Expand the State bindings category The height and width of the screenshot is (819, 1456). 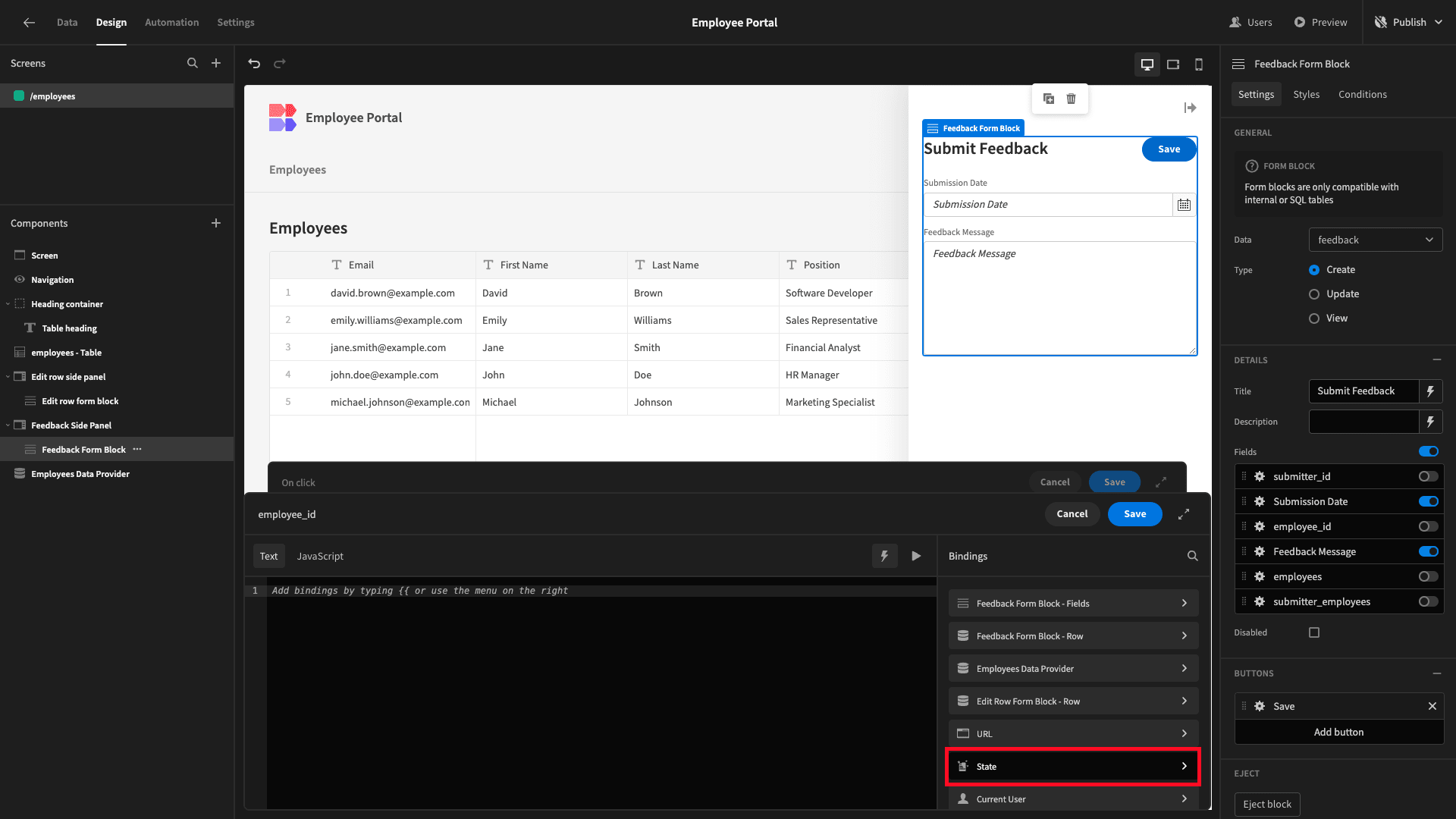coord(1073,766)
